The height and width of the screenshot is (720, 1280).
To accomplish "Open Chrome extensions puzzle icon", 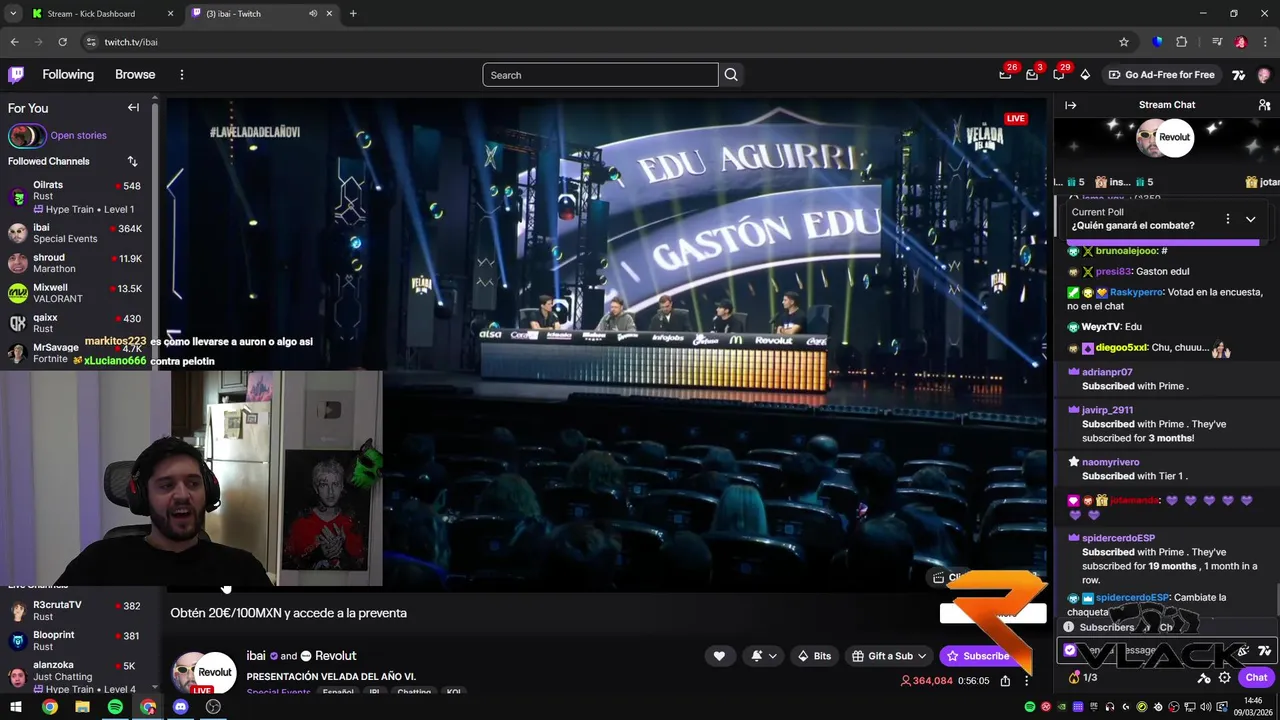I will [1182, 42].
